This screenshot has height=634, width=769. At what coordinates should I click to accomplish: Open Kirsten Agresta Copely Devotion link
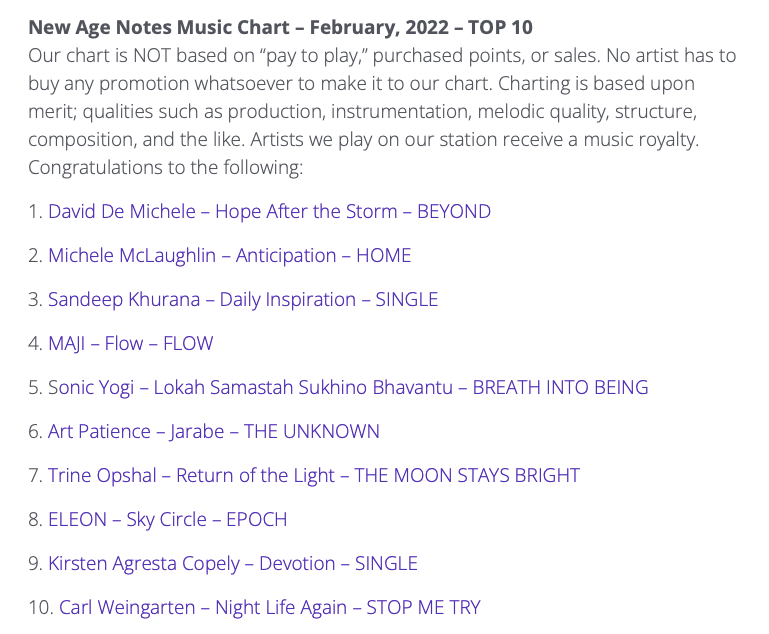pyautogui.click(x=232, y=563)
